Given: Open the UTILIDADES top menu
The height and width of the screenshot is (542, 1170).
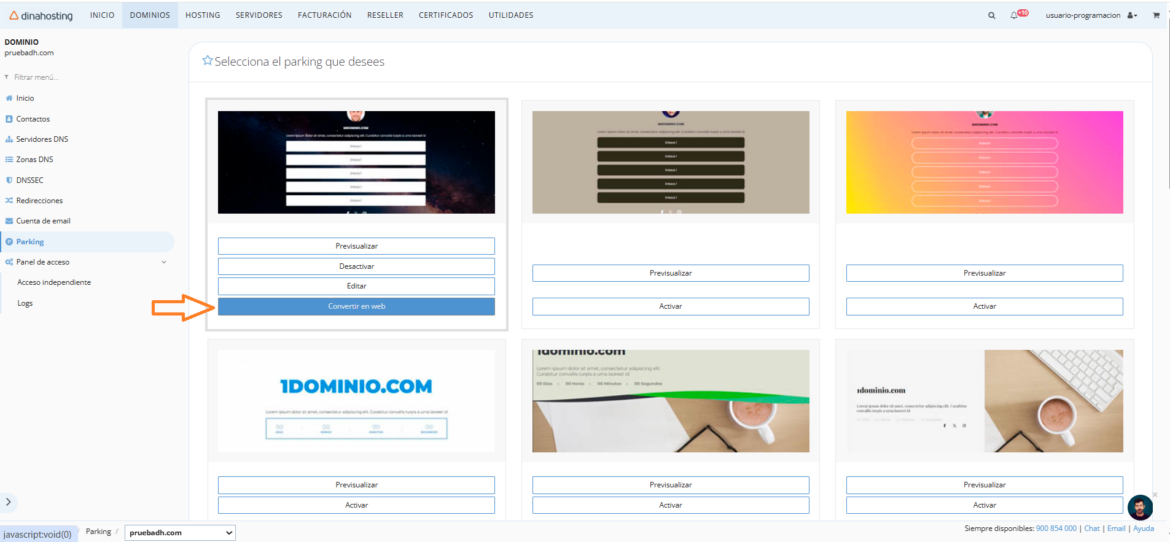Looking at the screenshot, I should (x=511, y=15).
